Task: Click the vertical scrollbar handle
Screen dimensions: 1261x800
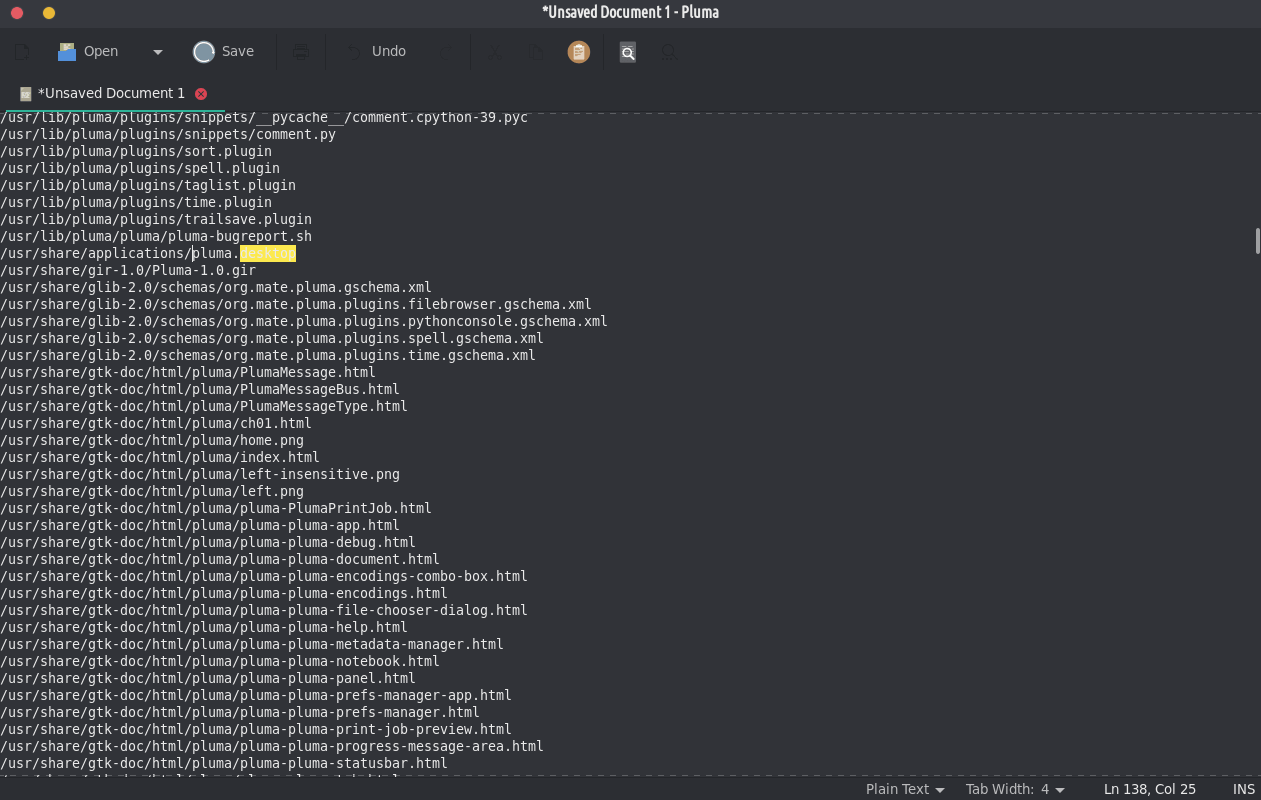Action: (1257, 241)
